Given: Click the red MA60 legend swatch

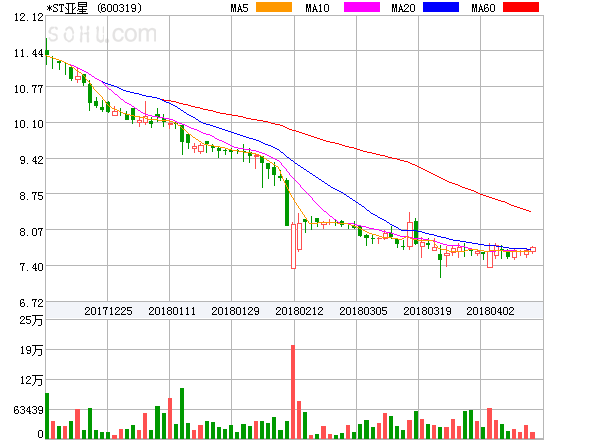Looking at the screenshot, I should (x=521, y=7).
